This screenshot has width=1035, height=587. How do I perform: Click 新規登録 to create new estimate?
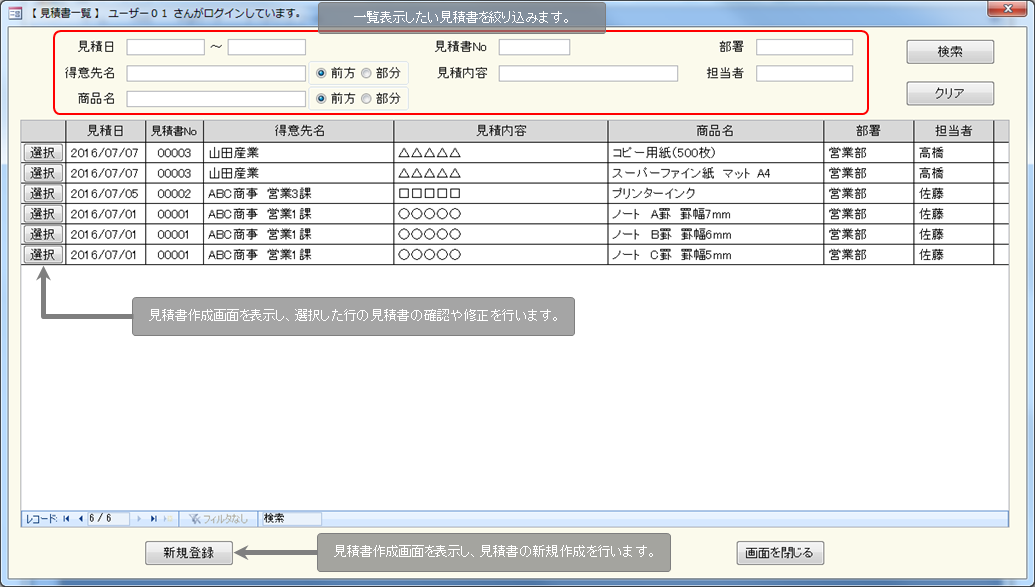coord(187,552)
